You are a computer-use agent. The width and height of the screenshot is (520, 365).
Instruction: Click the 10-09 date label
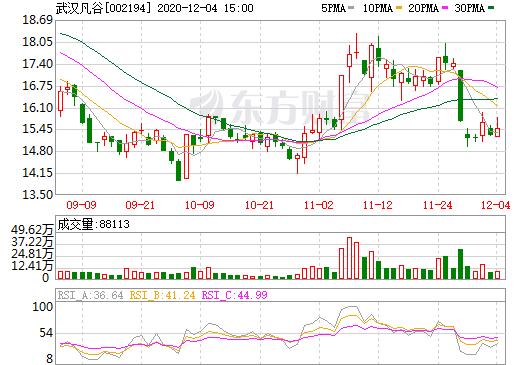tap(200, 205)
